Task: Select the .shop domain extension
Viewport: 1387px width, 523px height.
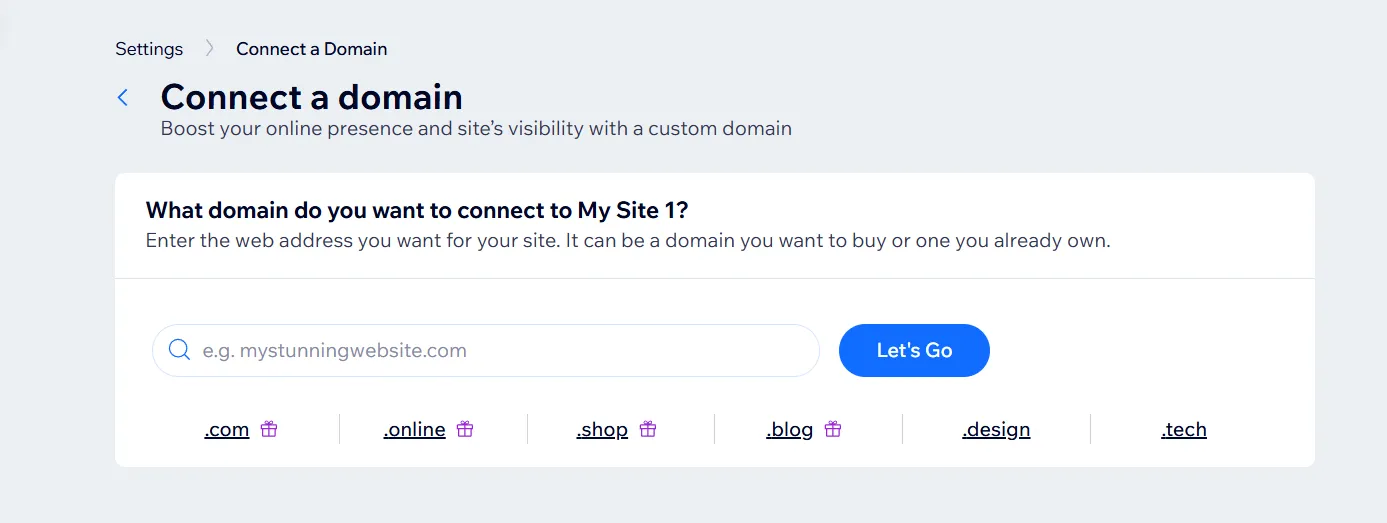Action: pyautogui.click(x=602, y=430)
